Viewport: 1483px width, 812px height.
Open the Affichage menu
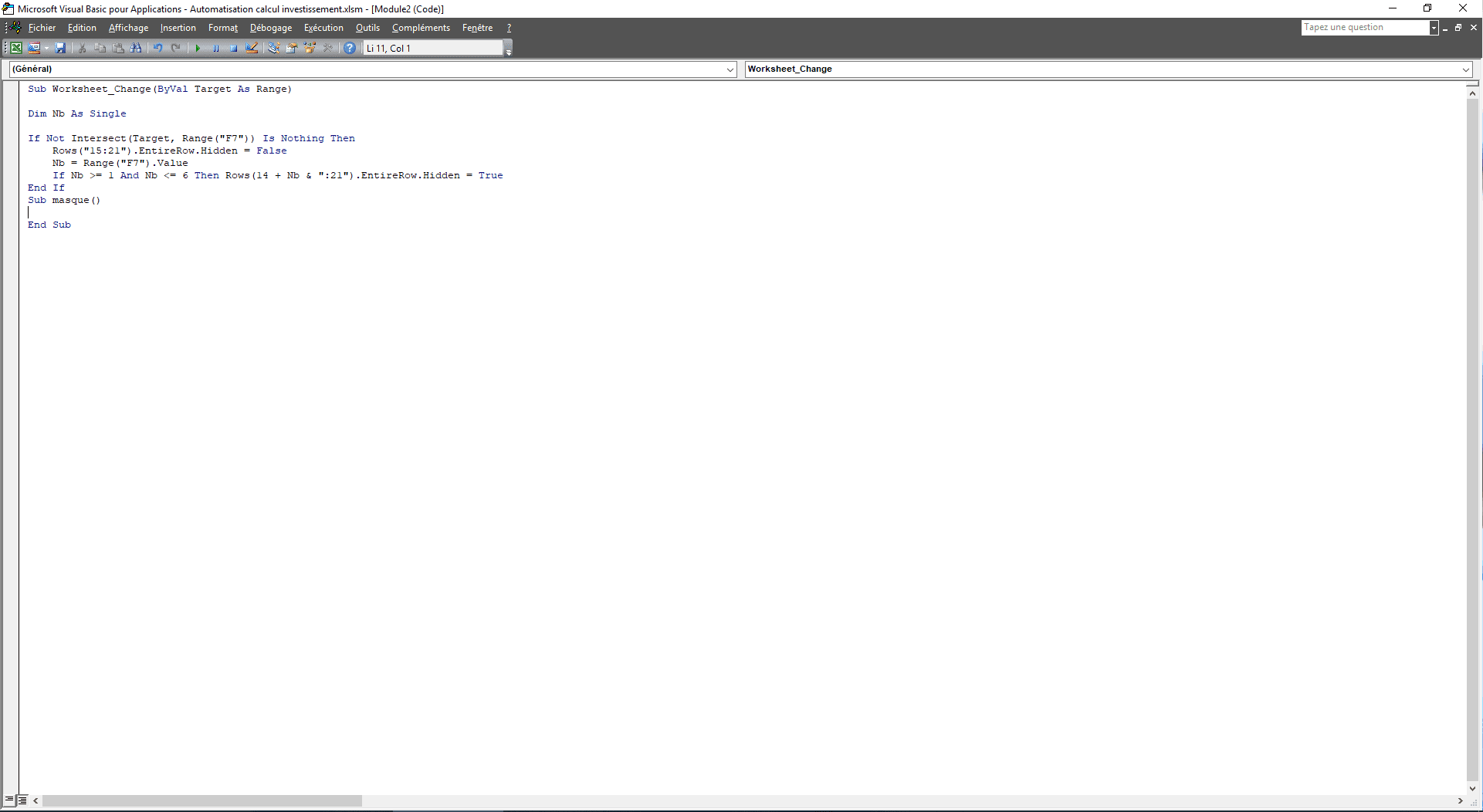click(x=128, y=28)
